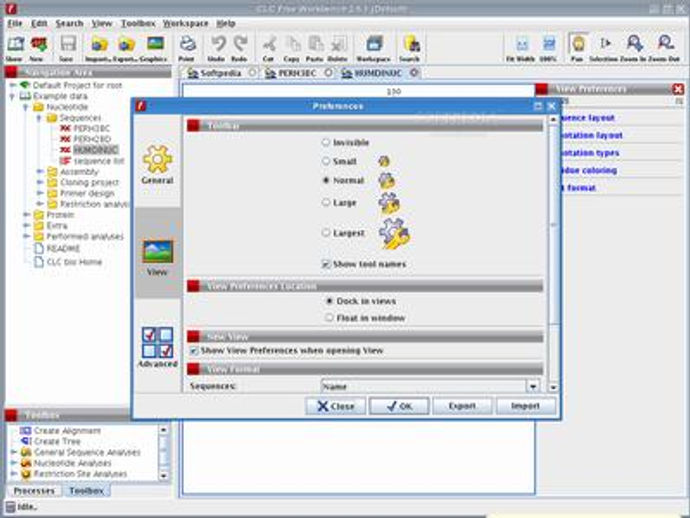Viewport: 690px width, 518px height.
Task: Click the Copy toolbar icon
Action: (x=291, y=48)
